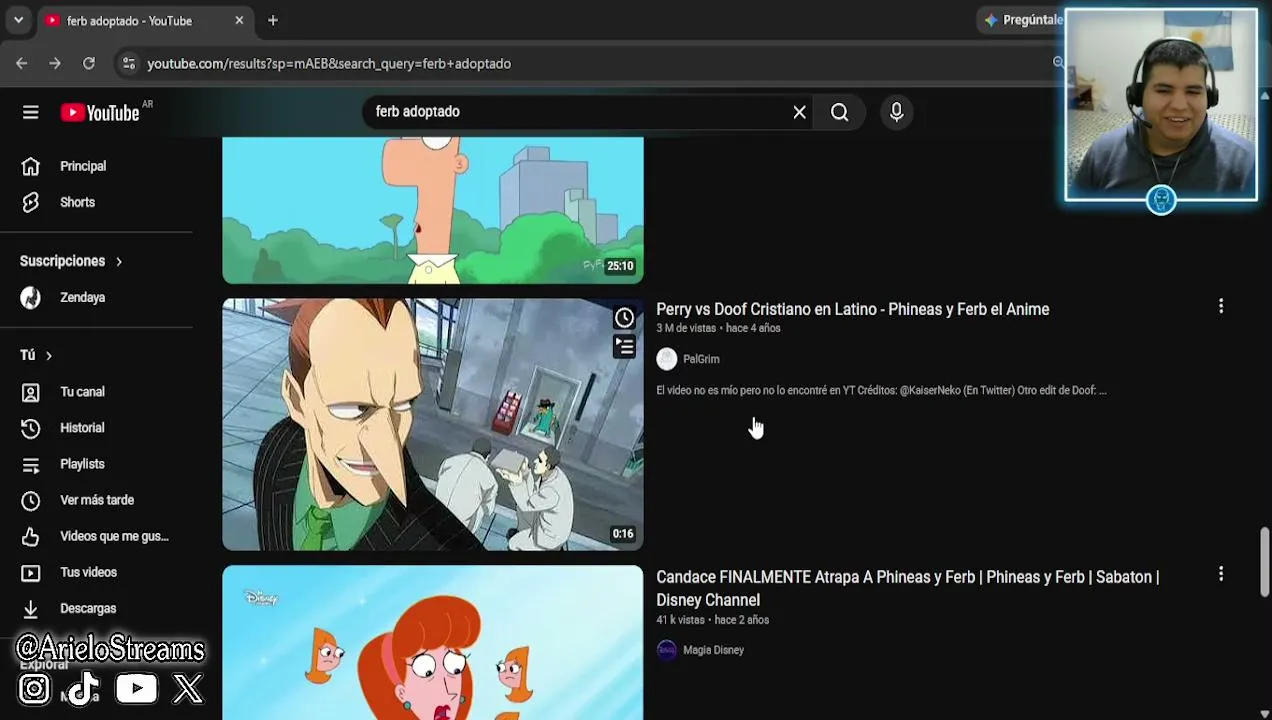Expand the Suscripciones section

pos(71,261)
